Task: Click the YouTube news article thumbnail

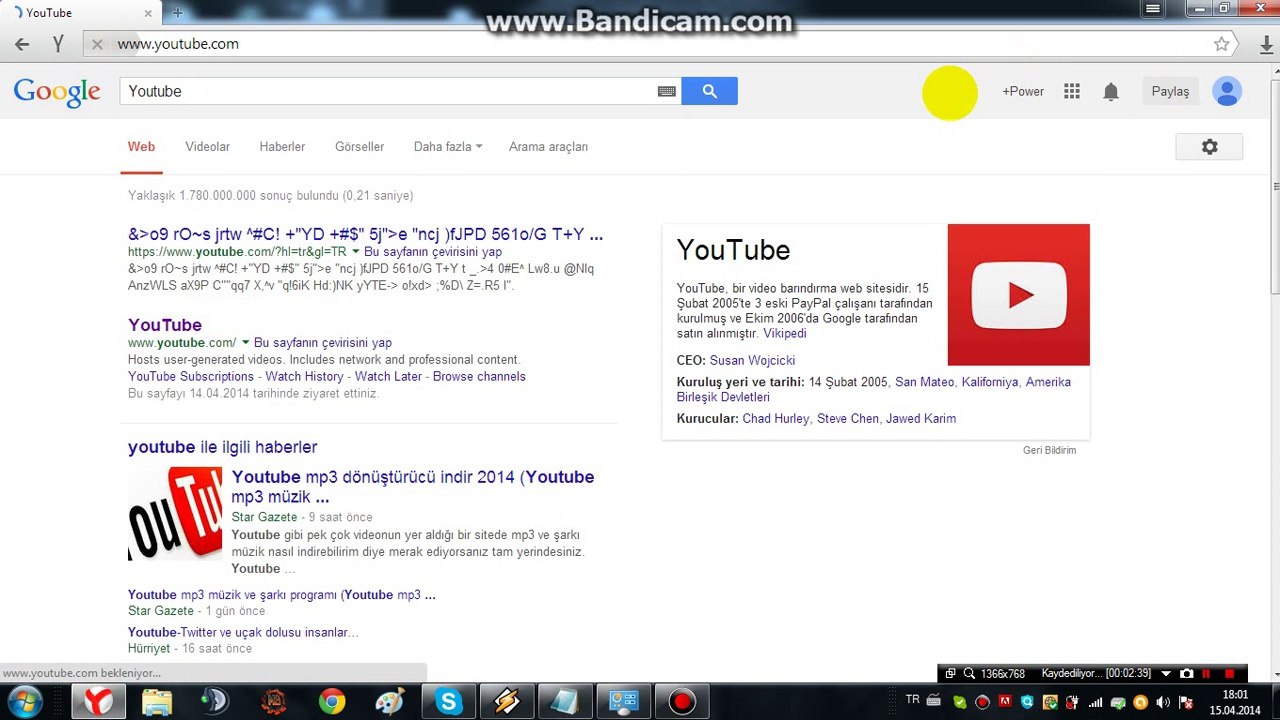Action: point(175,514)
